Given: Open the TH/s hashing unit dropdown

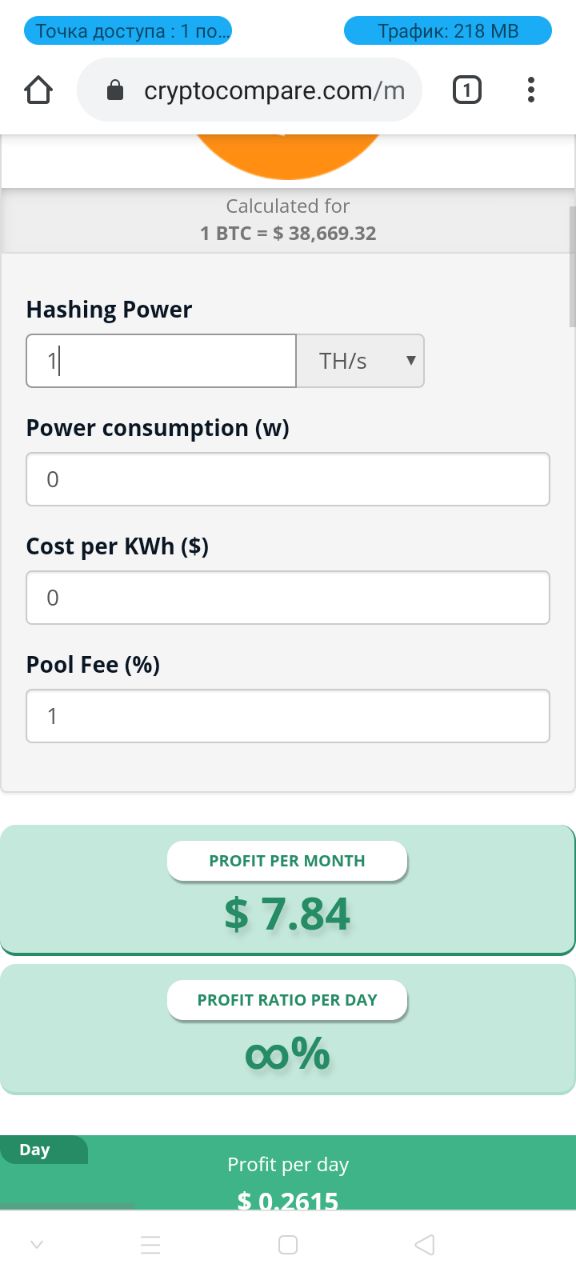Looking at the screenshot, I should click(x=360, y=361).
